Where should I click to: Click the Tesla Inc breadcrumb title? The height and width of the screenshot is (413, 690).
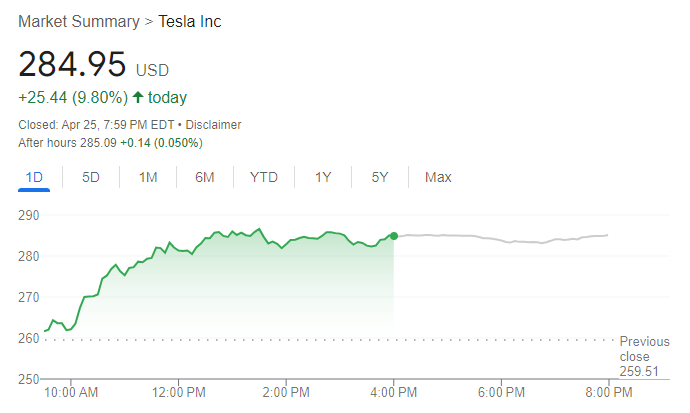[x=190, y=21]
